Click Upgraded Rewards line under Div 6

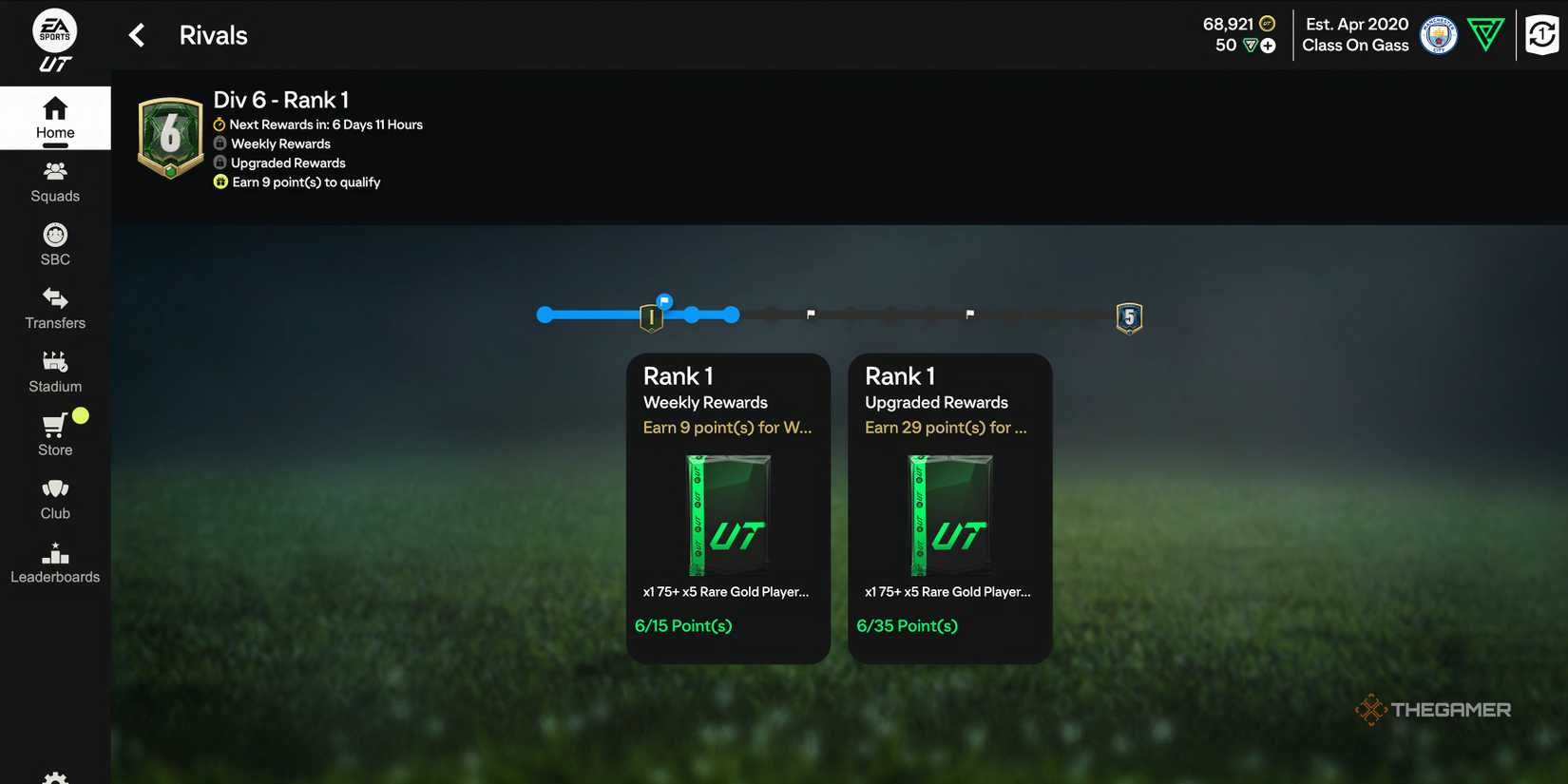[x=288, y=163]
